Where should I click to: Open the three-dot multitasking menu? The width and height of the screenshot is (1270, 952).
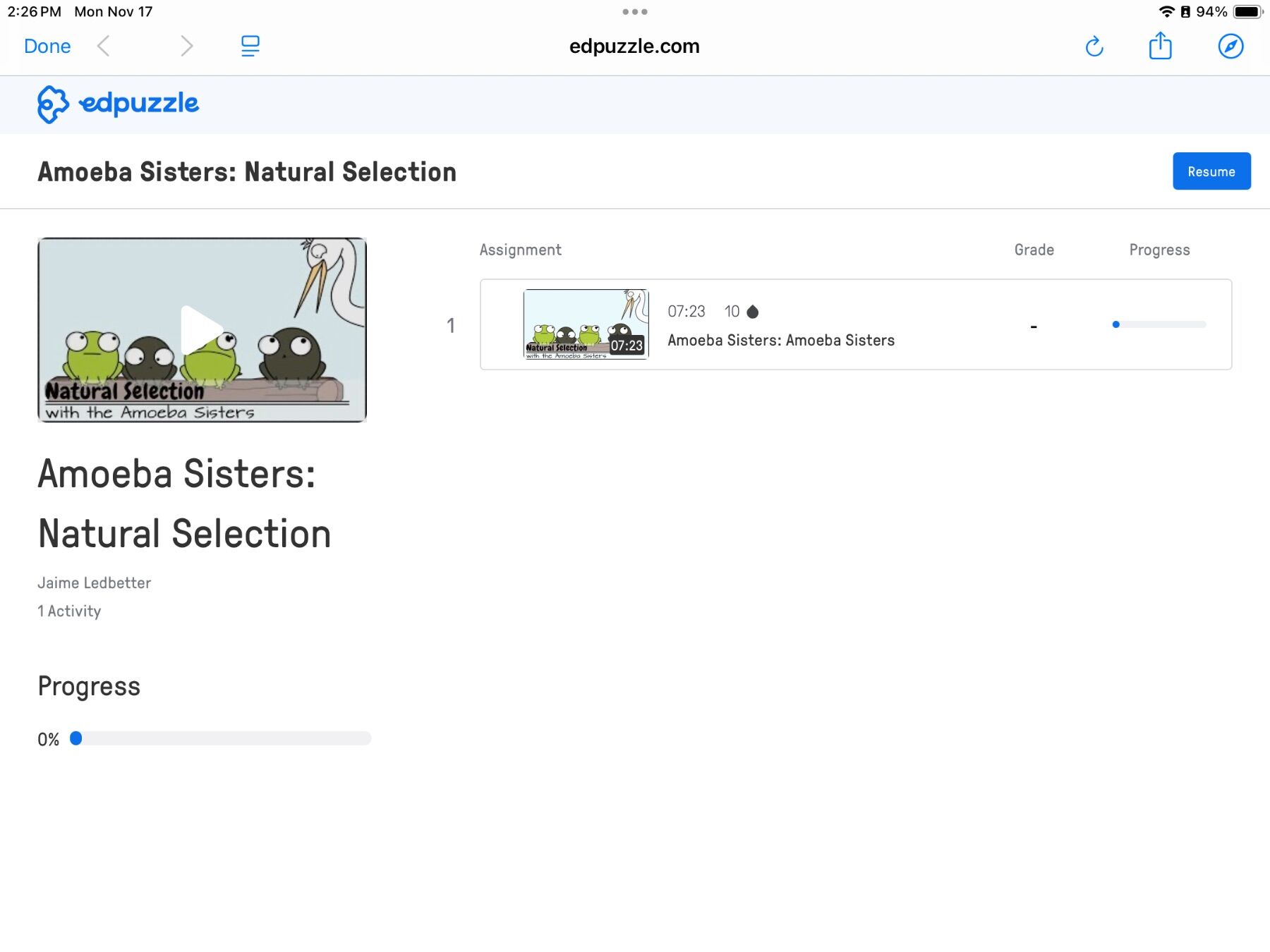tap(634, 11)
